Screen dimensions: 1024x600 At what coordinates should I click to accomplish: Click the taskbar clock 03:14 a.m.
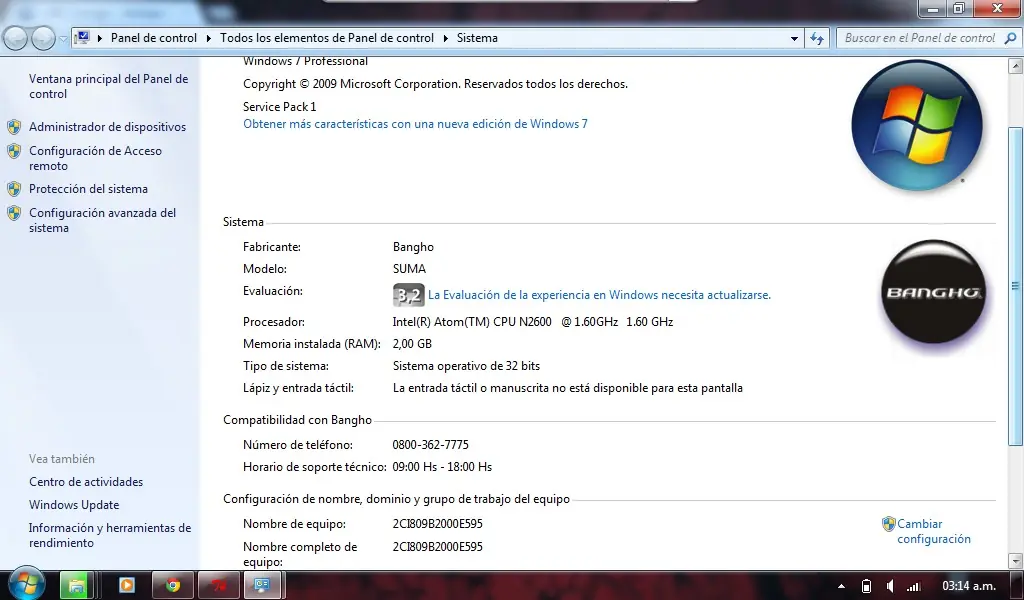[968, 586]
